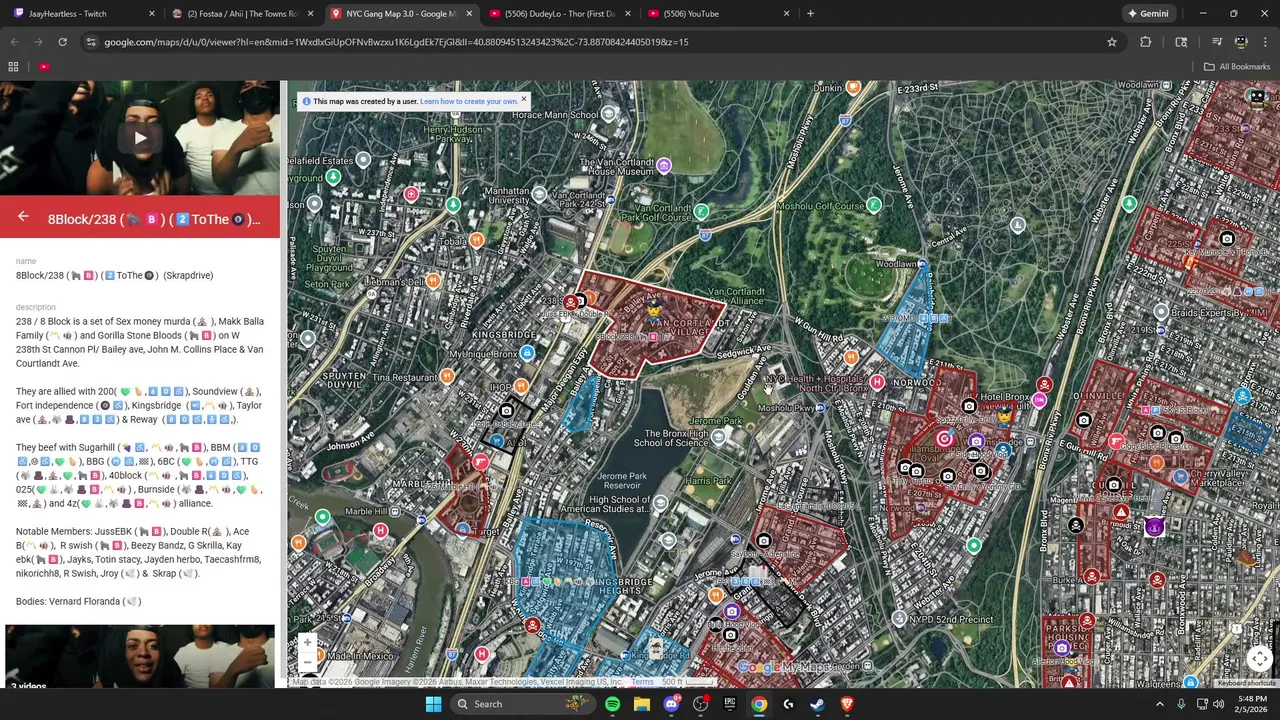Click the Dunkin orange marker
This screenshot has height=720, width=1280.
coord(853,88)
